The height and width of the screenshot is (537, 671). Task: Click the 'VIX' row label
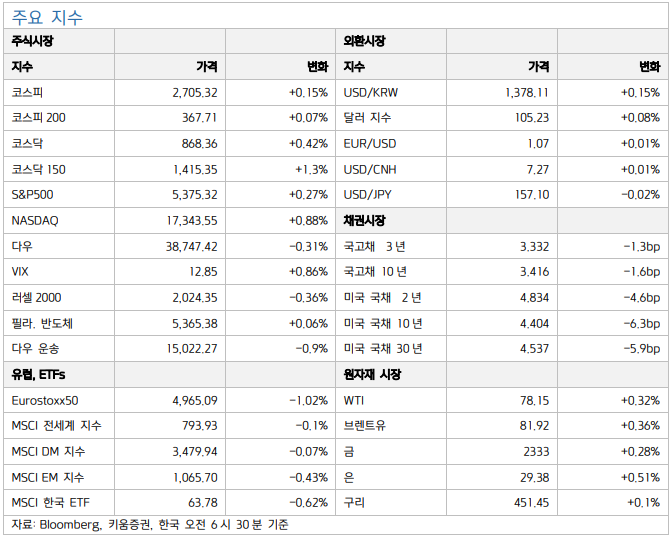20,272
